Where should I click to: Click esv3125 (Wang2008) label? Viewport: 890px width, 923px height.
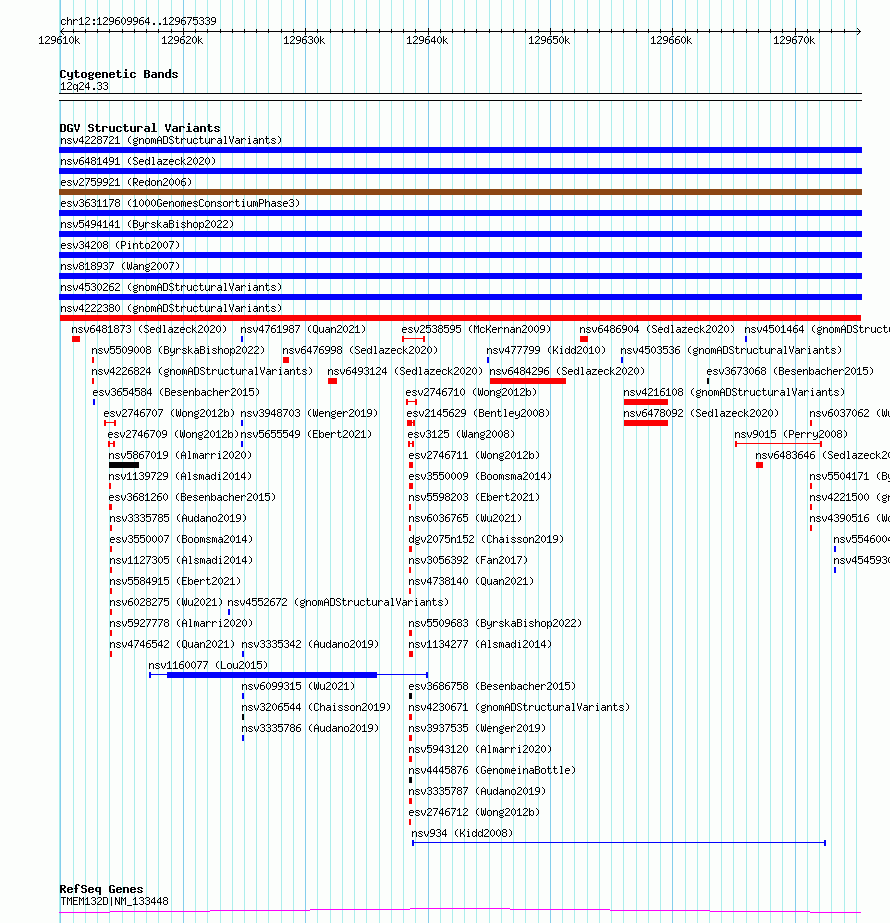(461, 434)
